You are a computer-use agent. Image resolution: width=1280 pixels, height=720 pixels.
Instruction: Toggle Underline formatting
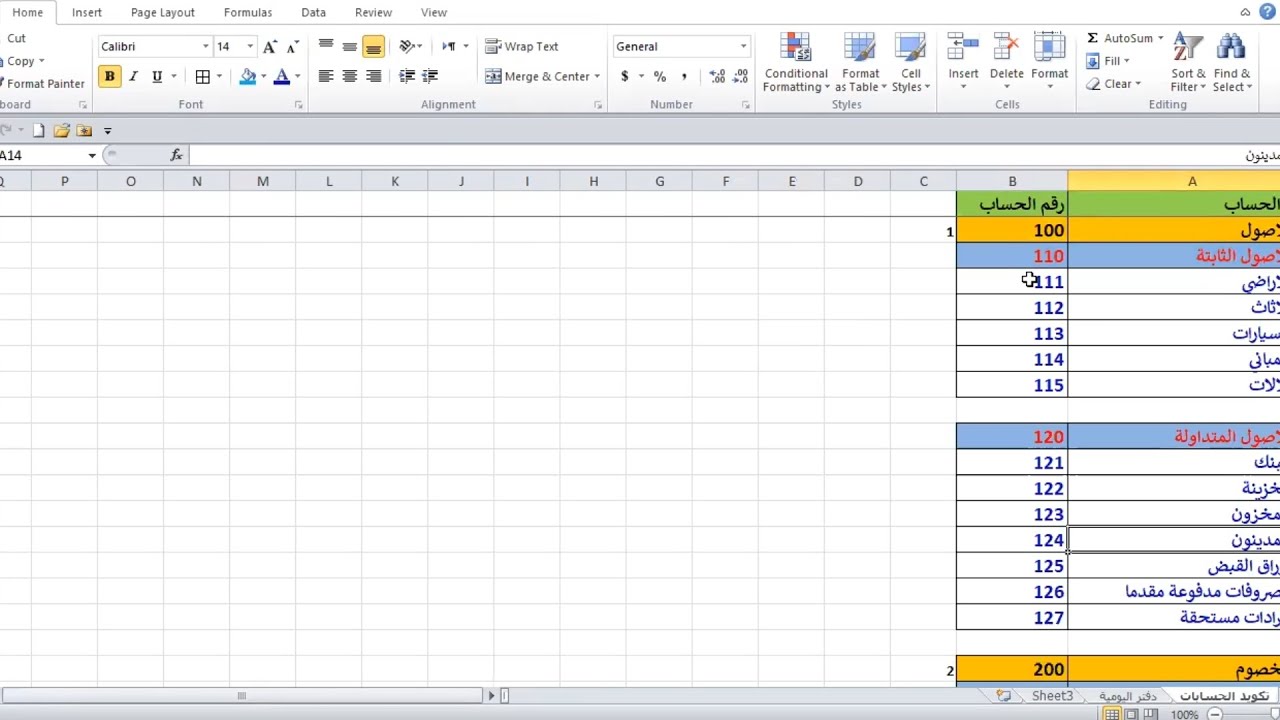click(157, 77)
